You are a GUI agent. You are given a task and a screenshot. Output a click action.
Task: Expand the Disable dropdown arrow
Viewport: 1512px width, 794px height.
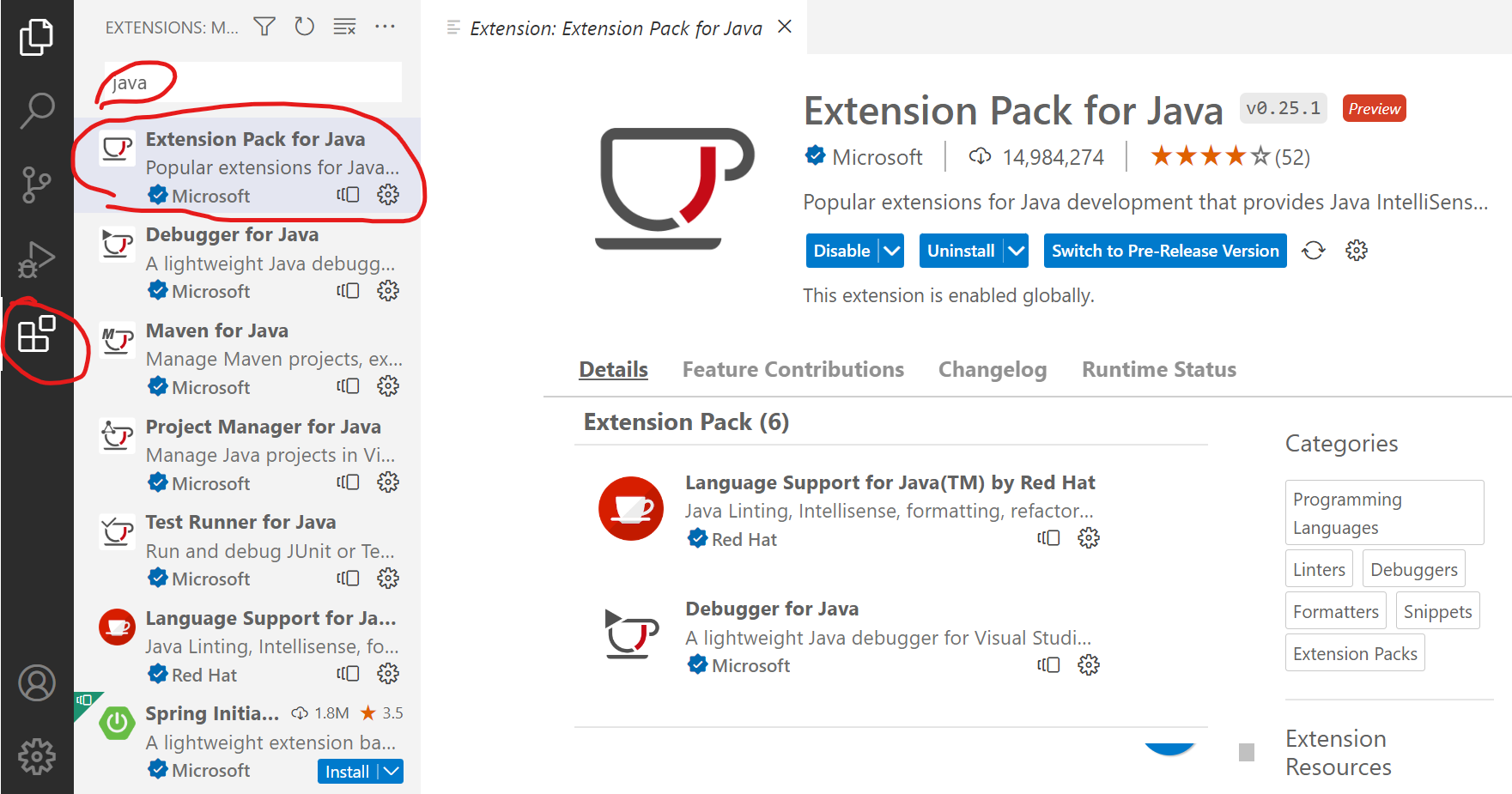click(892, 251)
